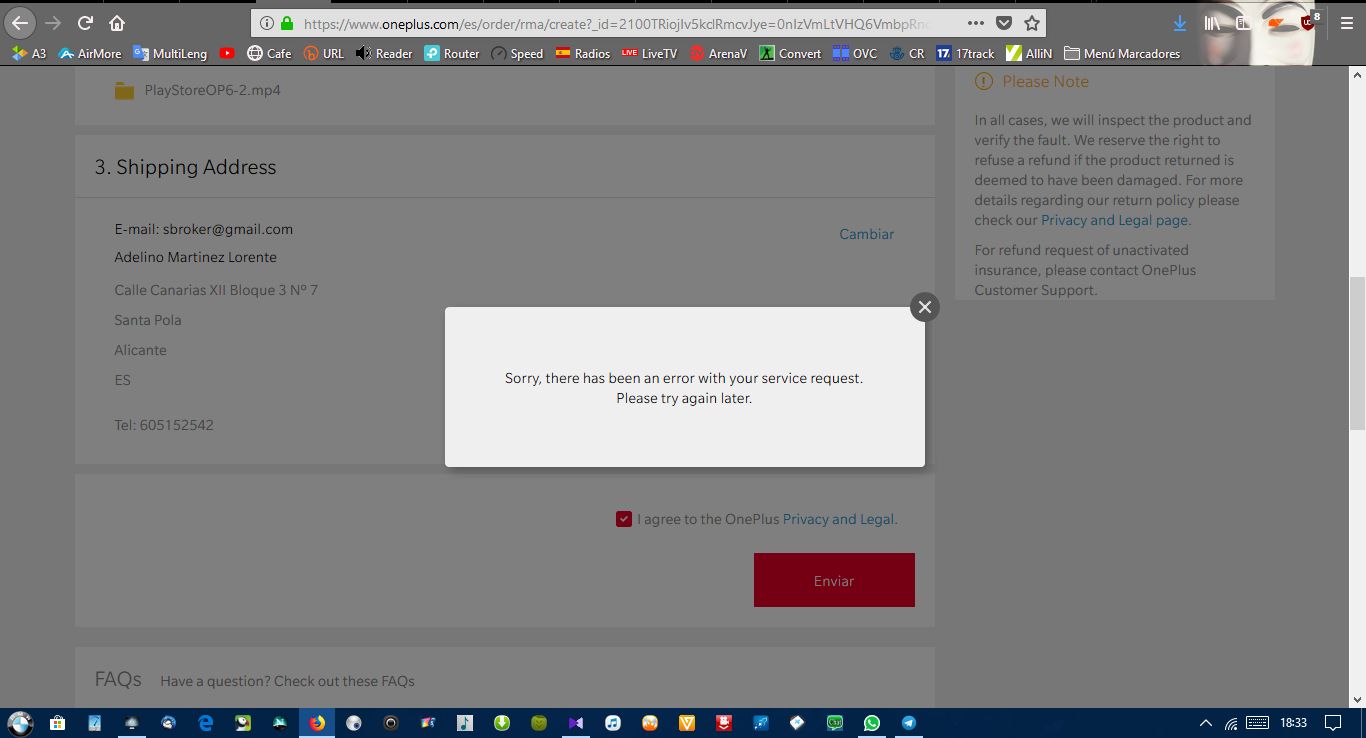
Task: Open the uBlock Origin extension
Action: point(1309,22)
